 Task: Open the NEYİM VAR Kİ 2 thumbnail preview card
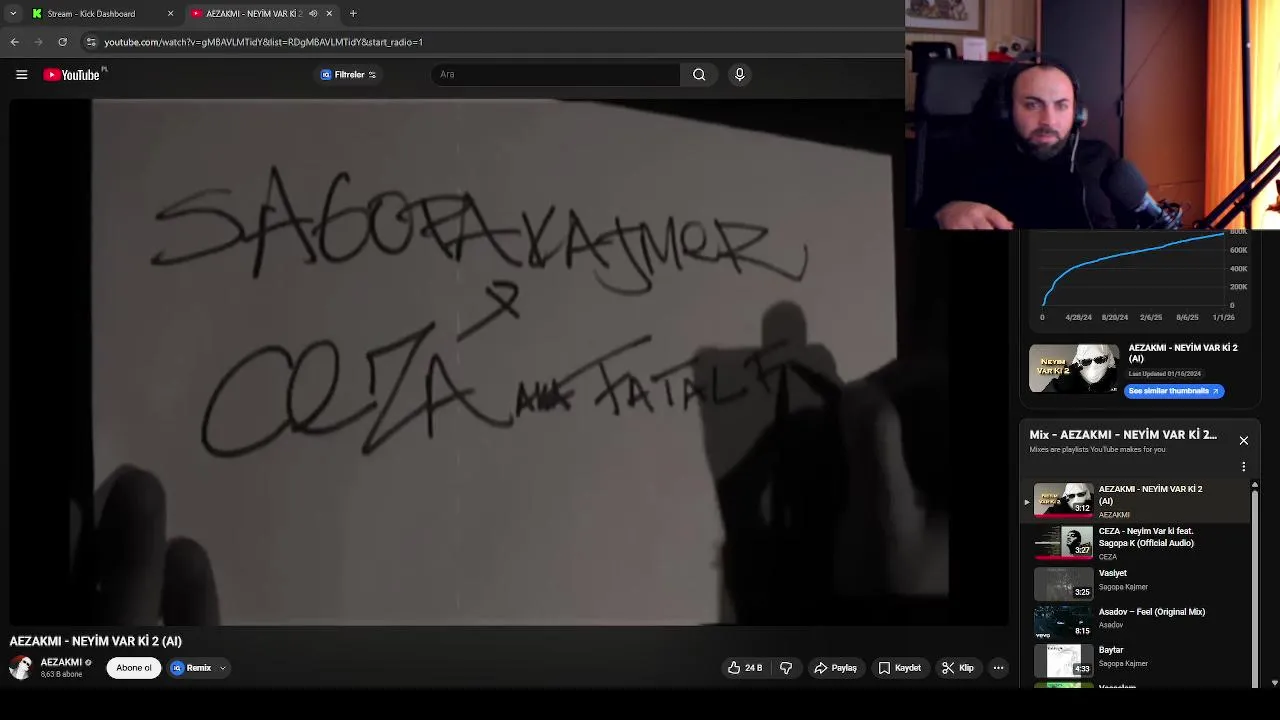[x=1074, y=369]
